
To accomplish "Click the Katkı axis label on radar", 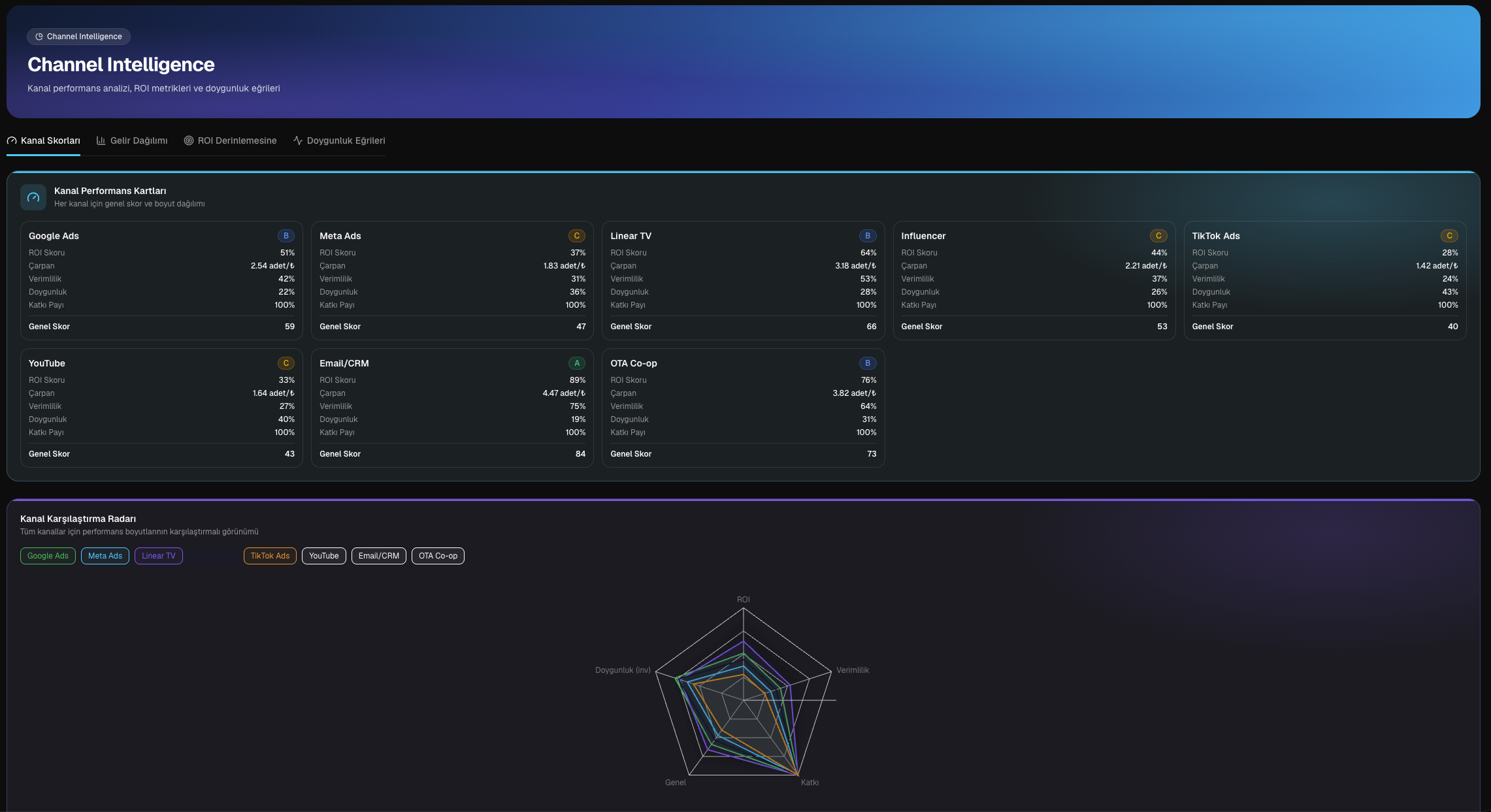I will pos(810,783).
